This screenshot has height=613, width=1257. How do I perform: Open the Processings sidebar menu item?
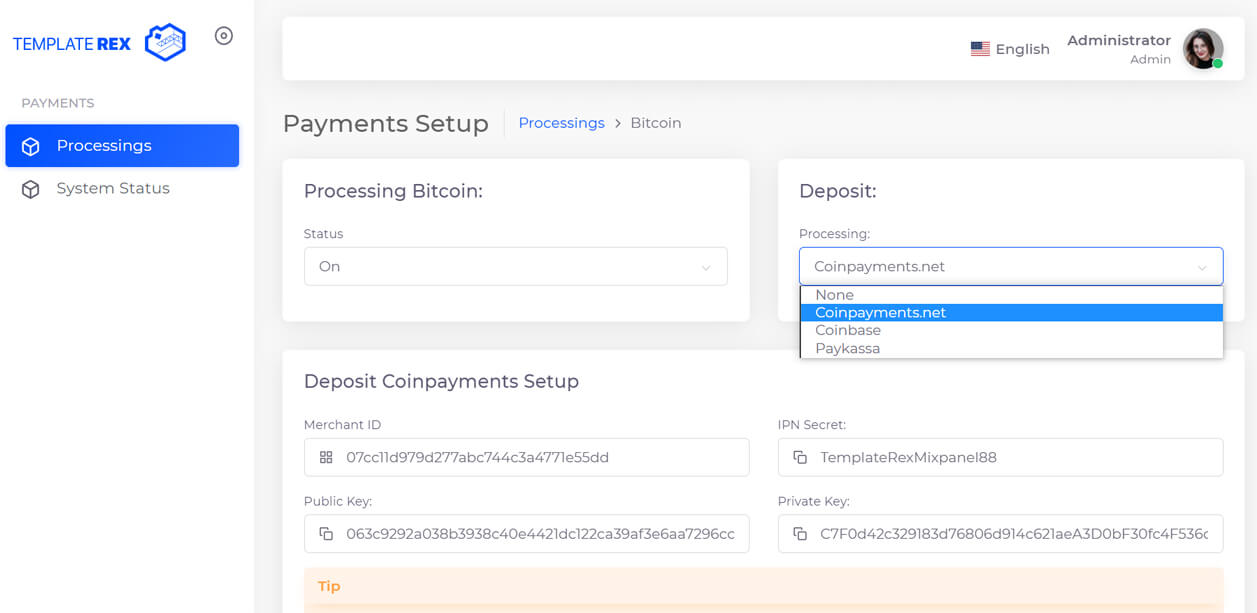(x=122, y=146)
